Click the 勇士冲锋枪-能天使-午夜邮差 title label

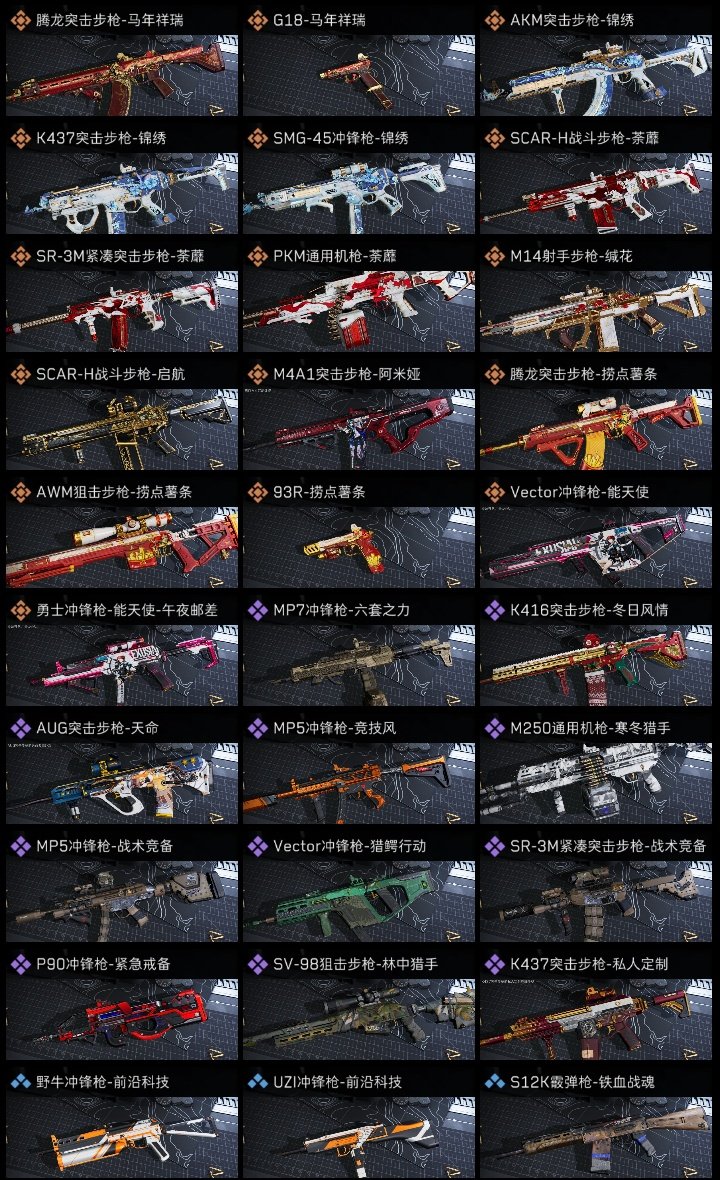point(126,610)
